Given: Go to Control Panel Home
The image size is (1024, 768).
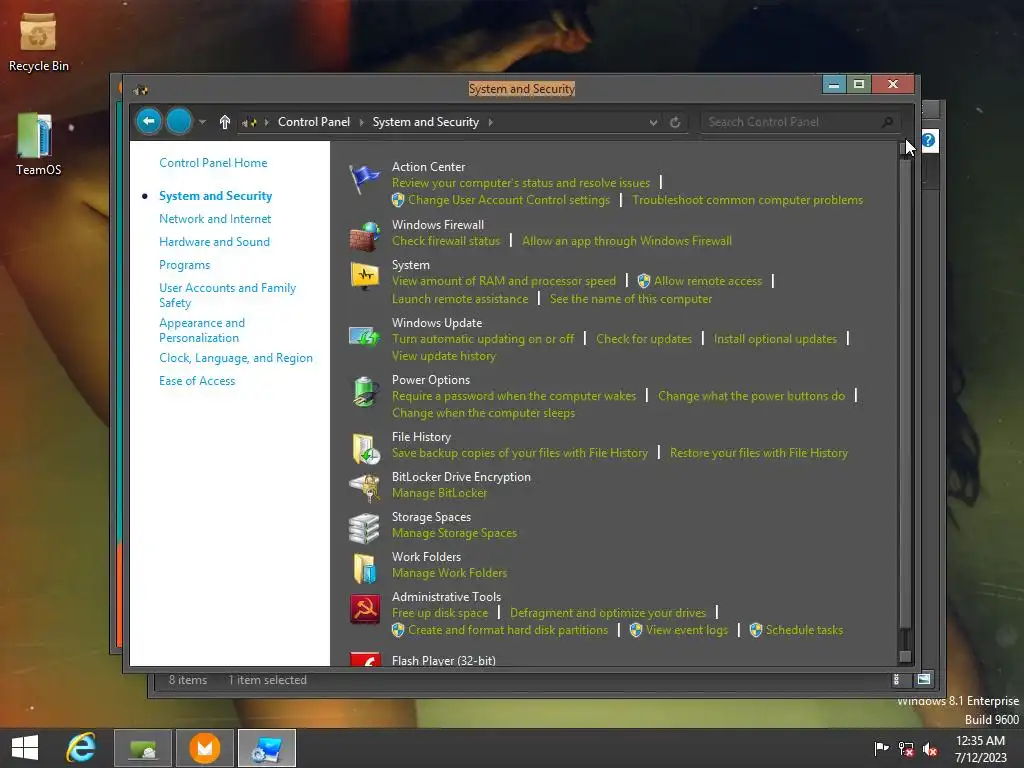Looking at the screenshot, I should pos(213,163).
